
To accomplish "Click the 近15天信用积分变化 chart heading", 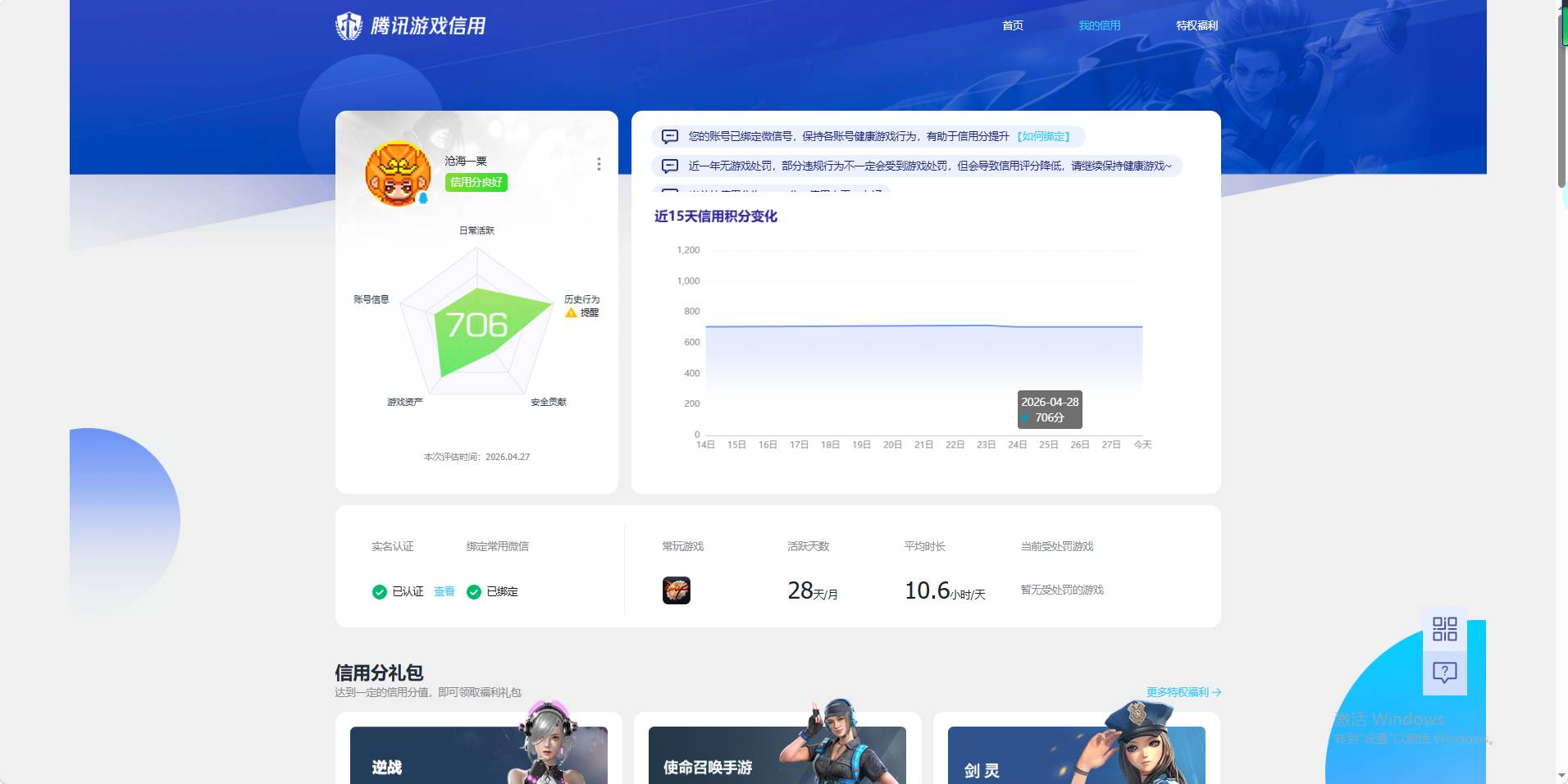I will point(716,217).
